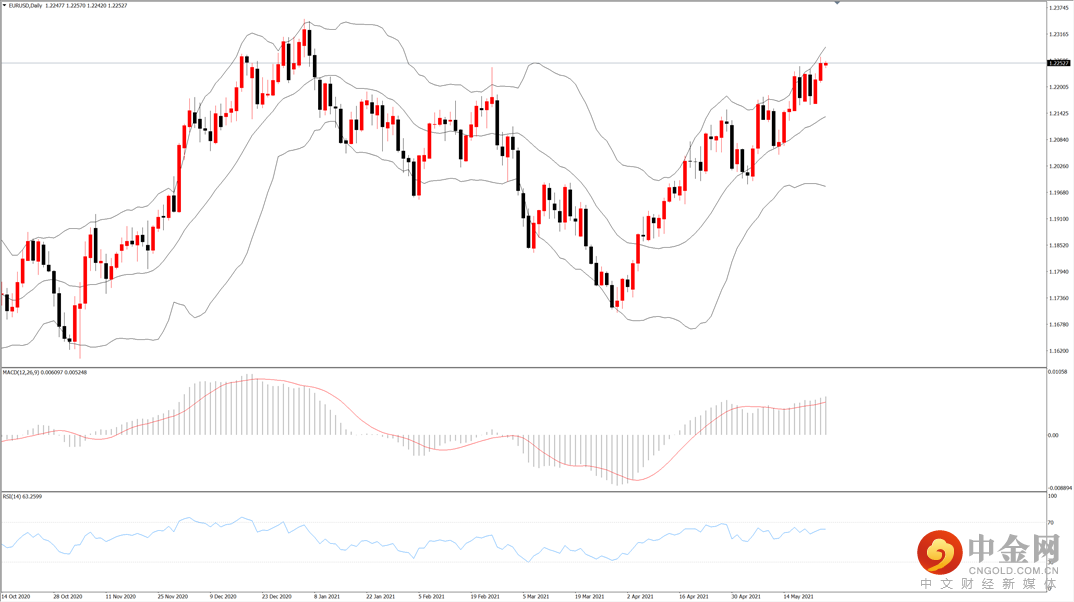Click the 23 Dec 2020 date label
Viewport: 1074px width, 602px height.
click(x=277, y=597)
